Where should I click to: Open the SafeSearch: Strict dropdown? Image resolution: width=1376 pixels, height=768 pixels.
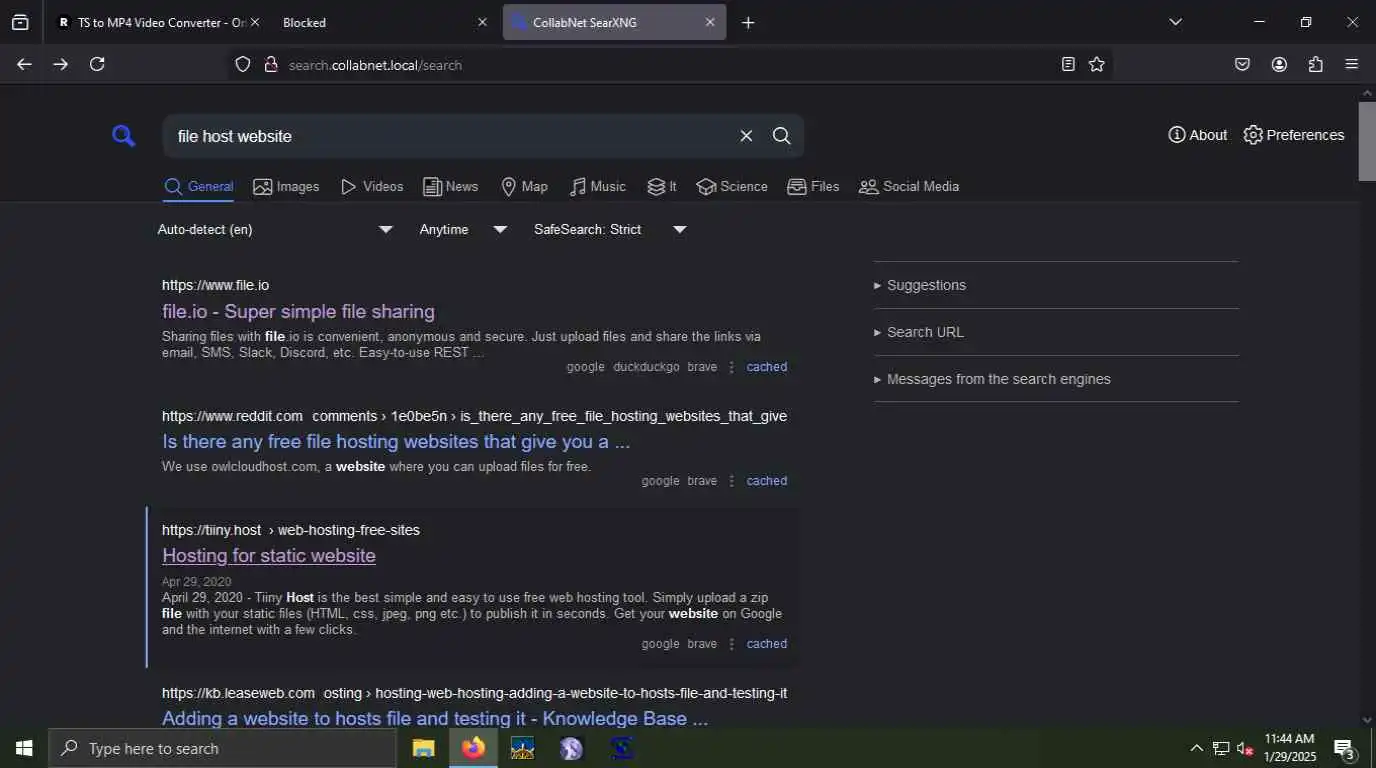[610, 229]
